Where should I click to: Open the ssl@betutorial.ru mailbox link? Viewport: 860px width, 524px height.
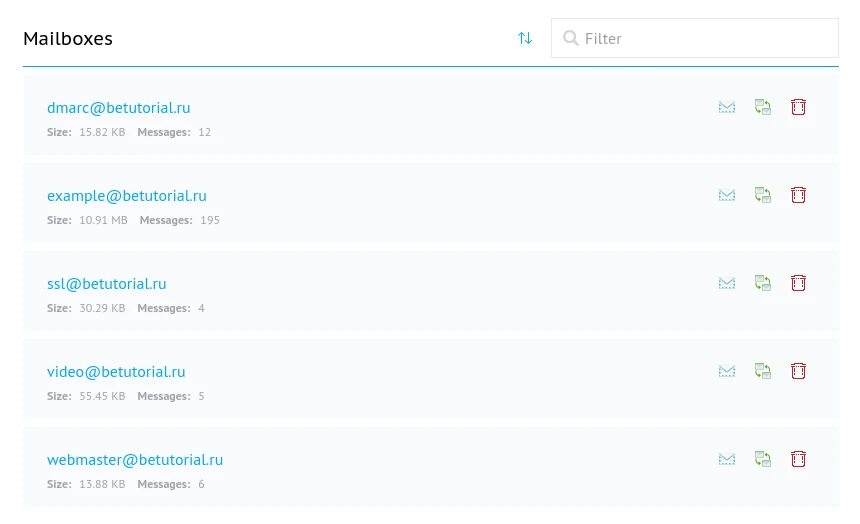point(106,284)
